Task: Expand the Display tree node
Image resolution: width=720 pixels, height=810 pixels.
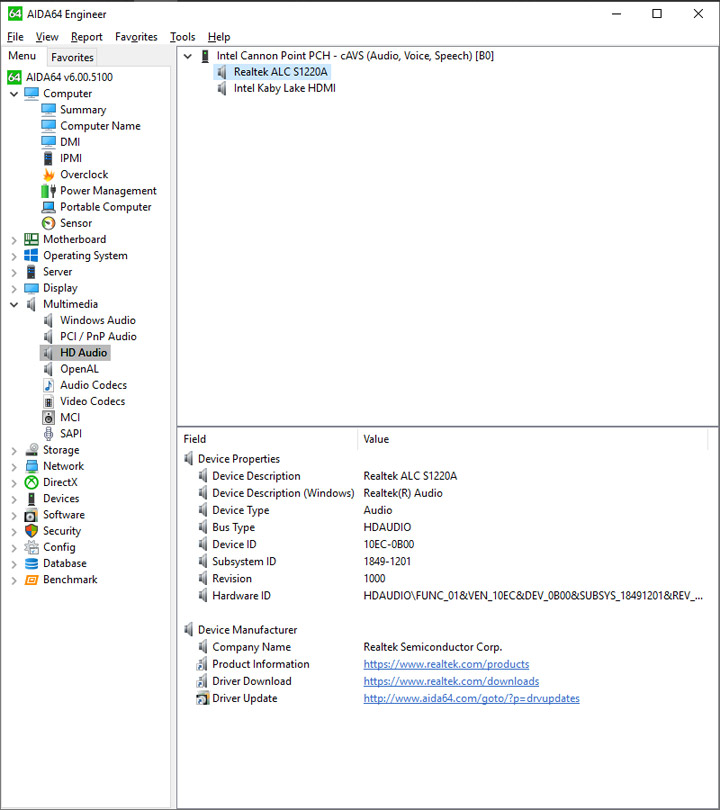Action: 14,288
